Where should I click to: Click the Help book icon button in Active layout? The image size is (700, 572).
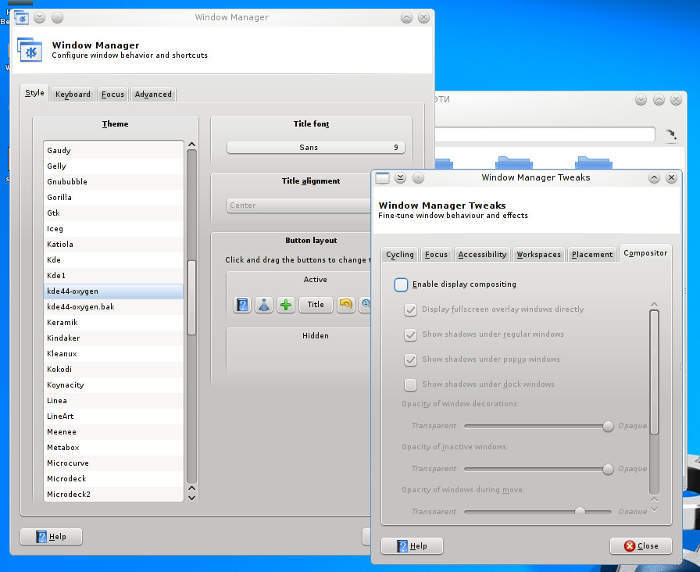click(242, 305)
